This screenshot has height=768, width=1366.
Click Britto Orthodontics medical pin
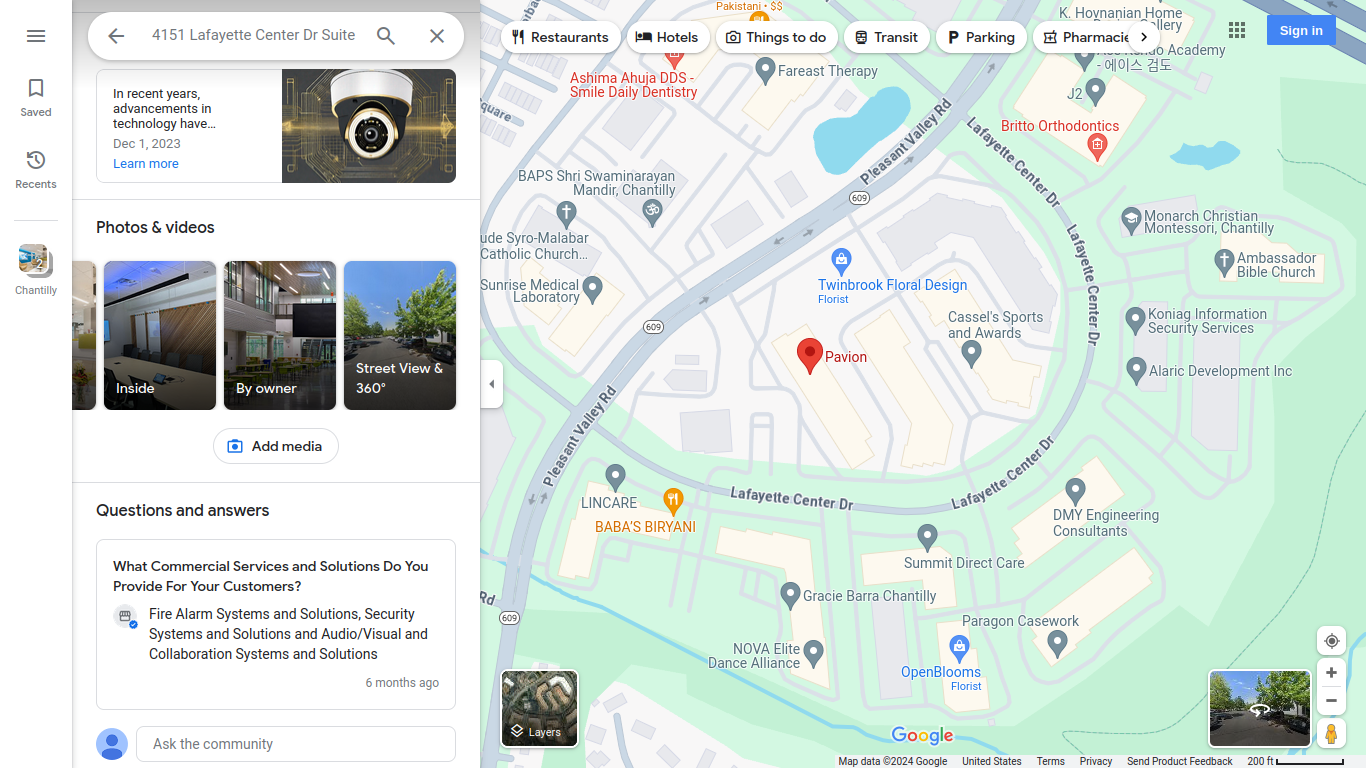point(1097,148)
